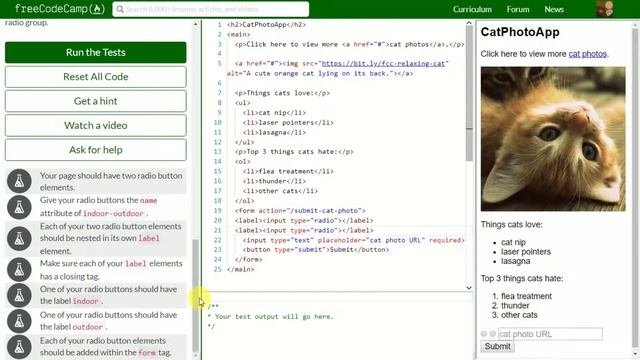
Task: Click flask icon for nested in label test
Action: (19, 238)
